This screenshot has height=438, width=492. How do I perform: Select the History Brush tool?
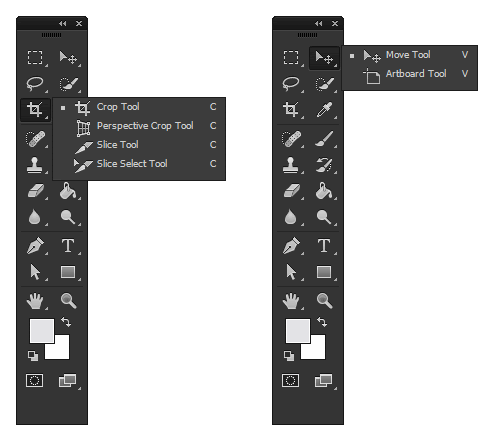click(x=324, y=165)
